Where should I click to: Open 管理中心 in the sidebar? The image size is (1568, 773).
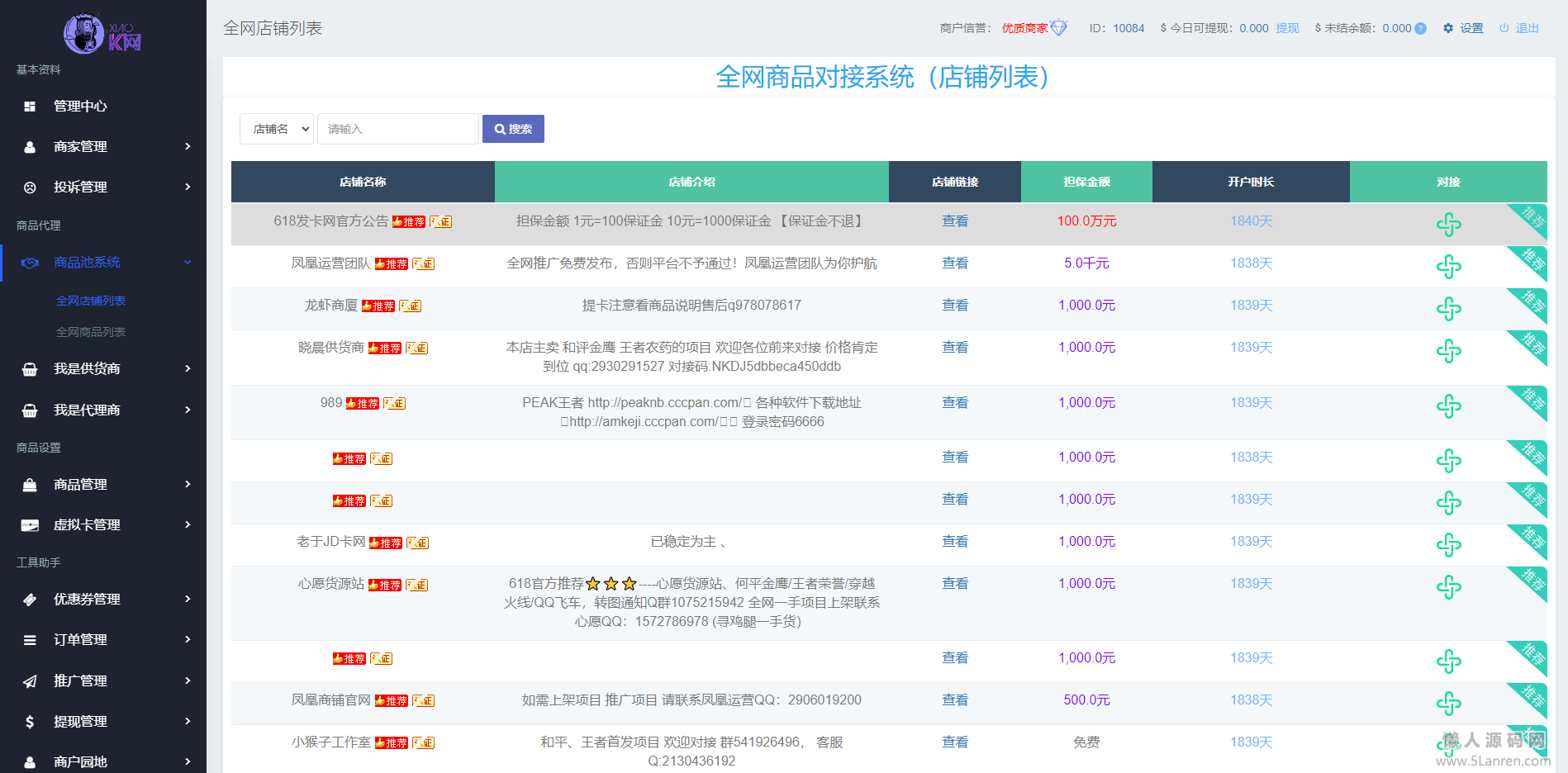click(80, 106)
